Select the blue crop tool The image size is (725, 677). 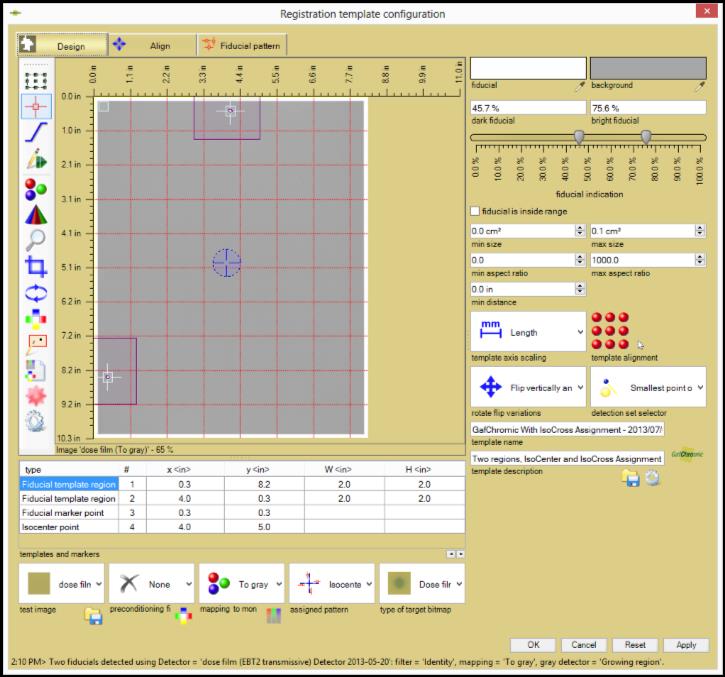pyautogui.click(x=36, y=266)
